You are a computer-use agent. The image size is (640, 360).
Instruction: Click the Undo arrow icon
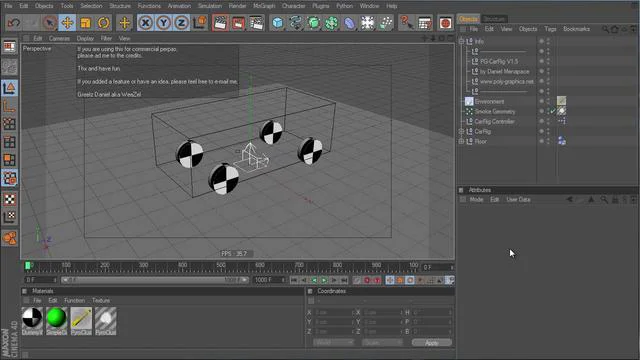click(x=13, y=23)
